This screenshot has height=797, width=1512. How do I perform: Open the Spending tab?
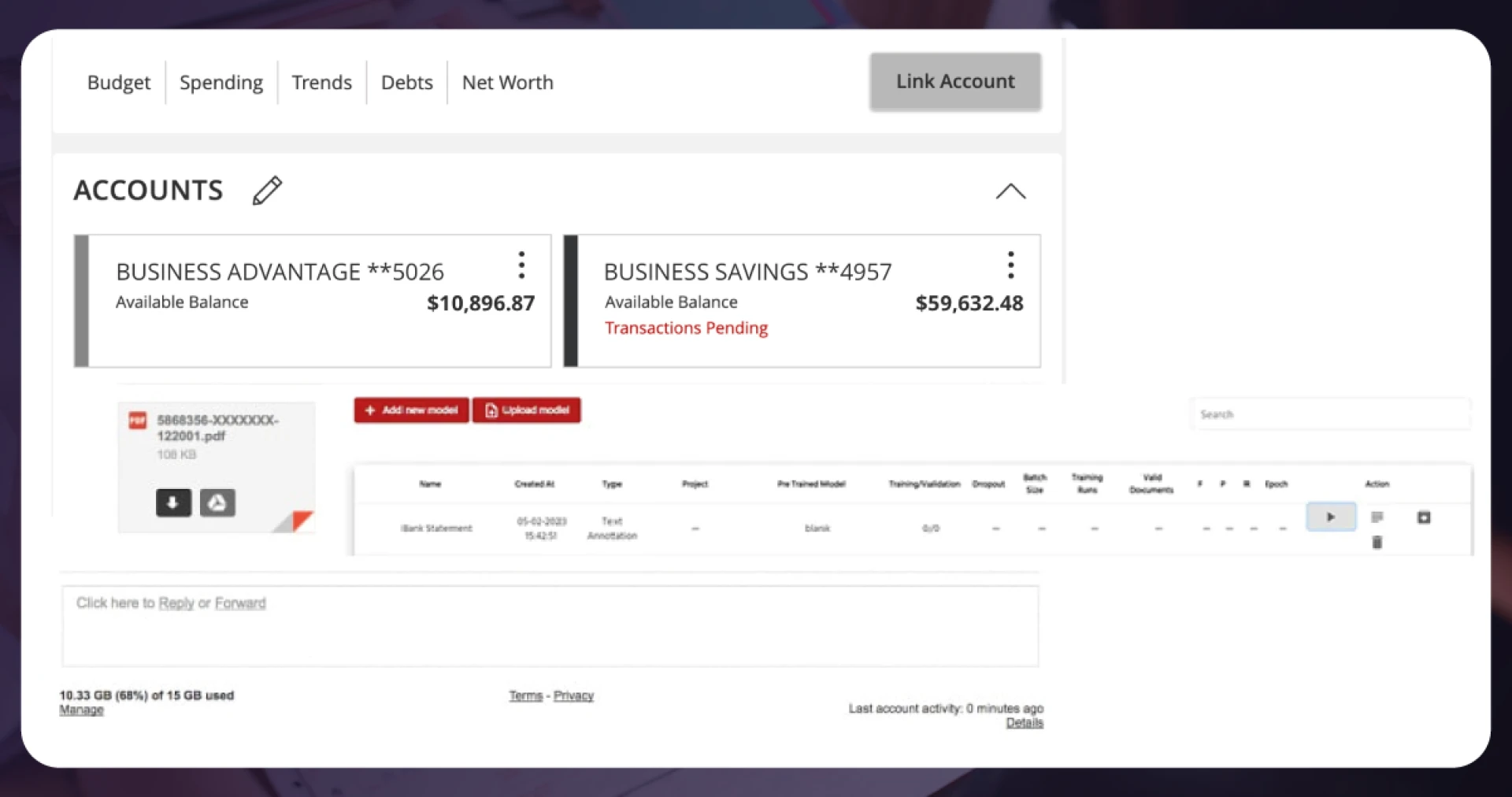(x=221, y=83)
